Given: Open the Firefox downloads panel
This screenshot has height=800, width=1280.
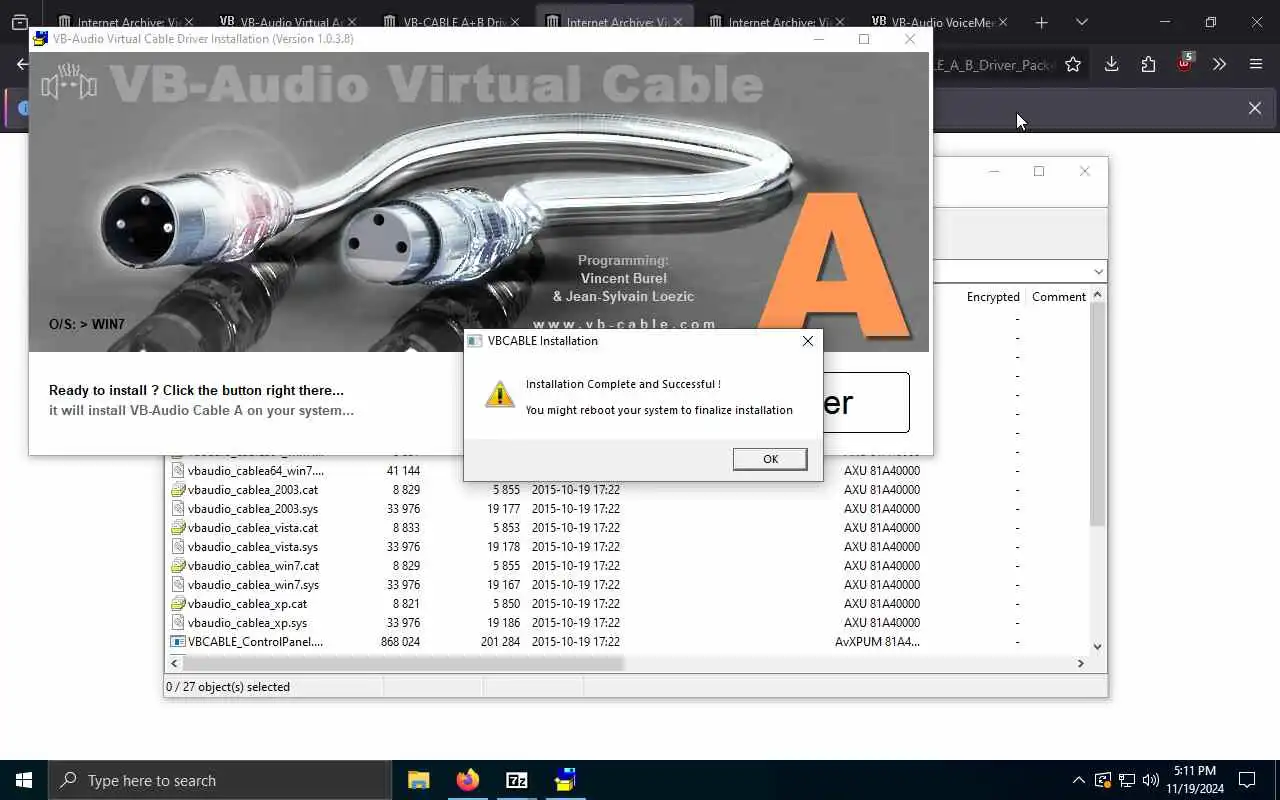Looking at the screenshot, I should pyautogui.click(x=1111, y=65).
